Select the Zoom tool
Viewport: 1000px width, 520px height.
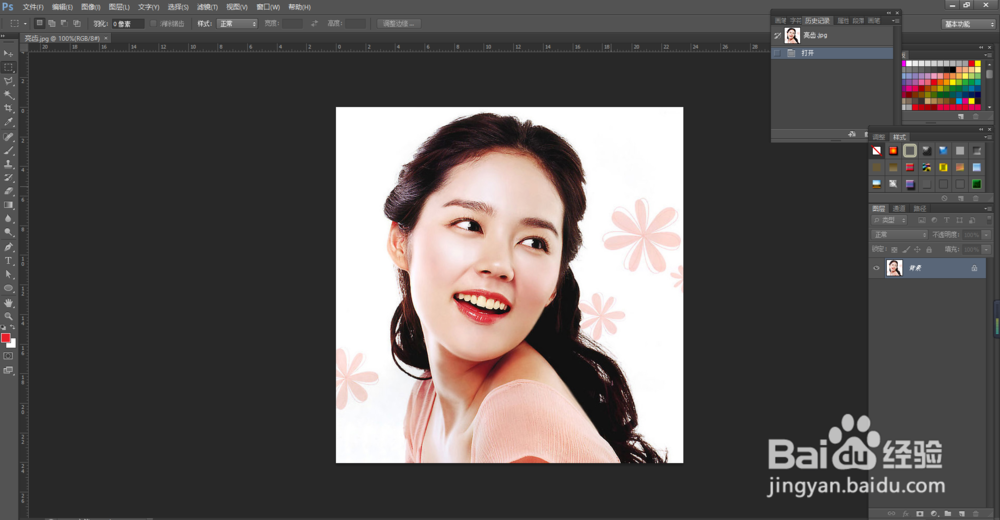[x=8, y=316]
